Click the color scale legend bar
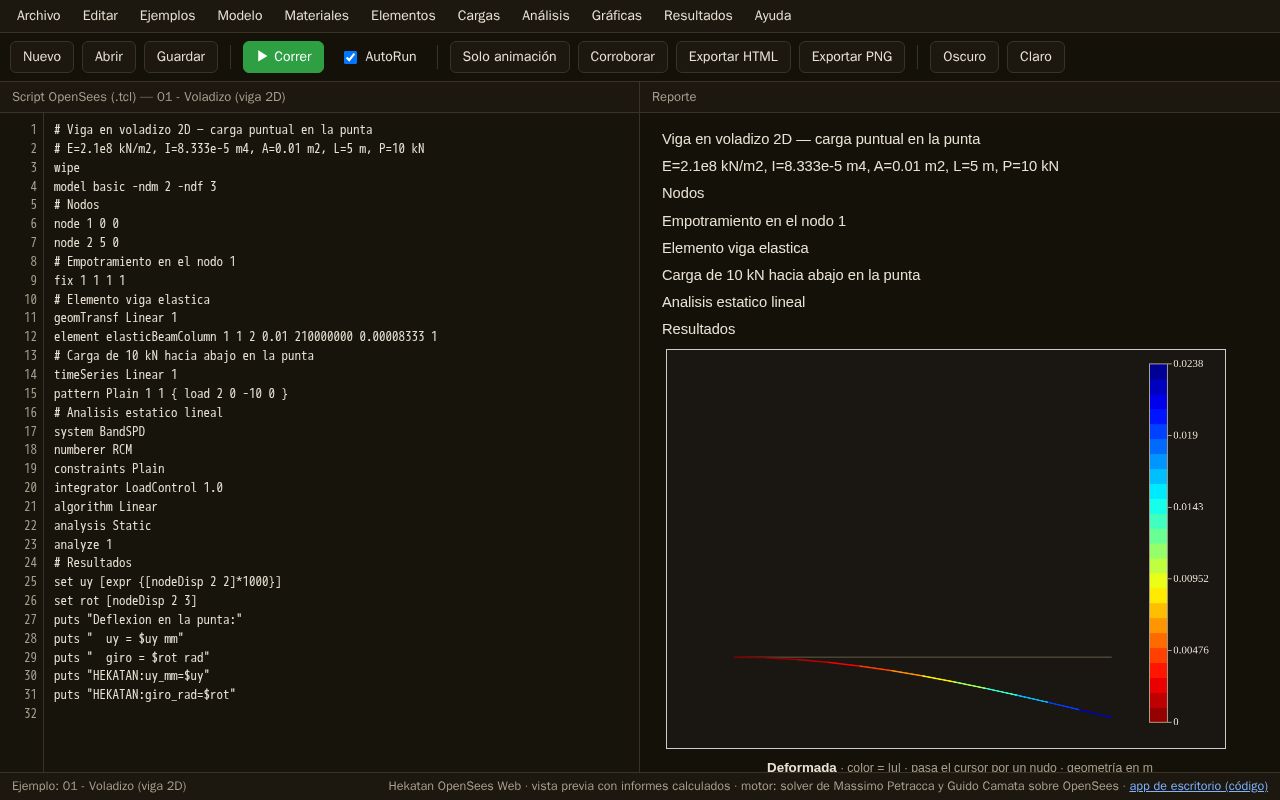Viewport: 1280px width, 800px height. [1158, 542]
